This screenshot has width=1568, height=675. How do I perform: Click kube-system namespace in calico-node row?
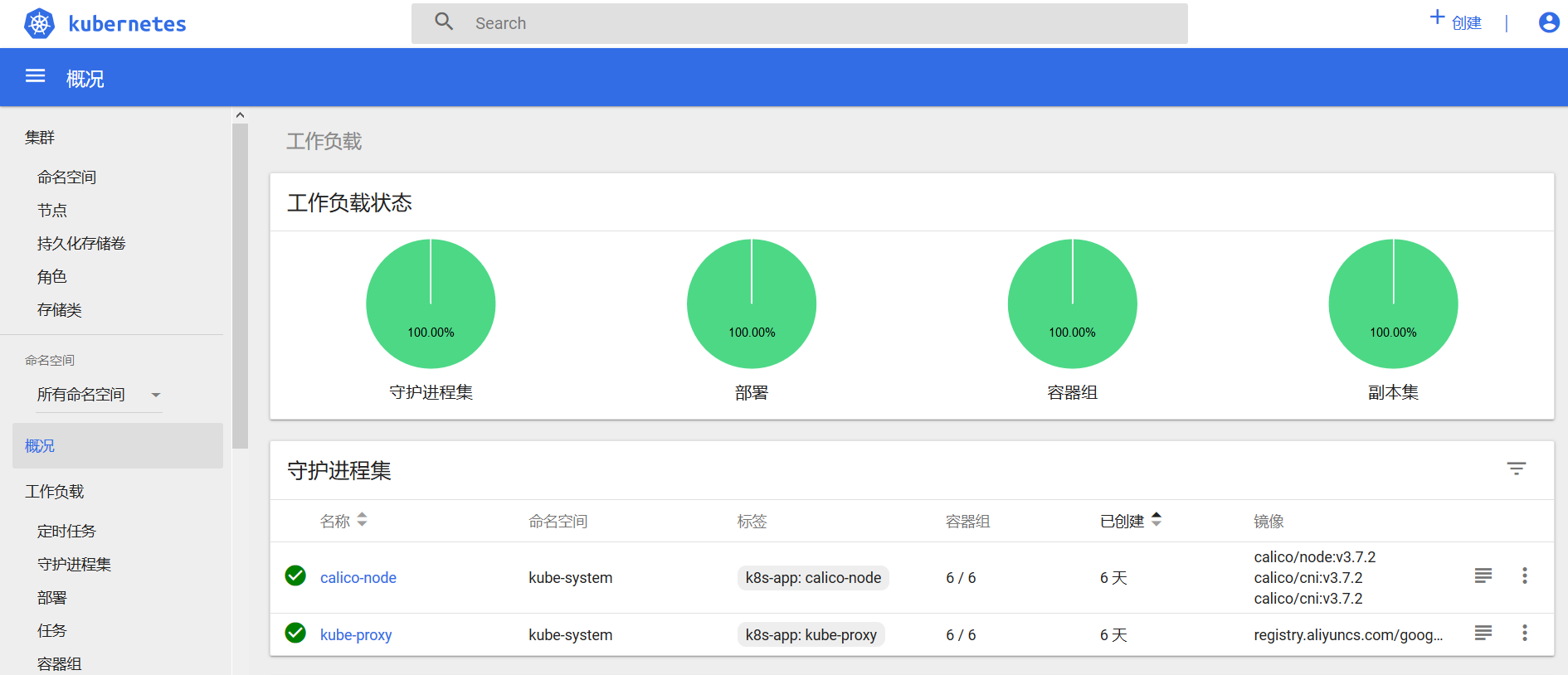click(x=571, y=578)
